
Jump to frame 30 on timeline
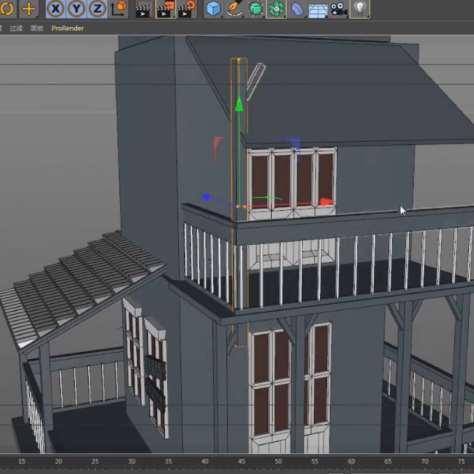[x=132, y=461]
